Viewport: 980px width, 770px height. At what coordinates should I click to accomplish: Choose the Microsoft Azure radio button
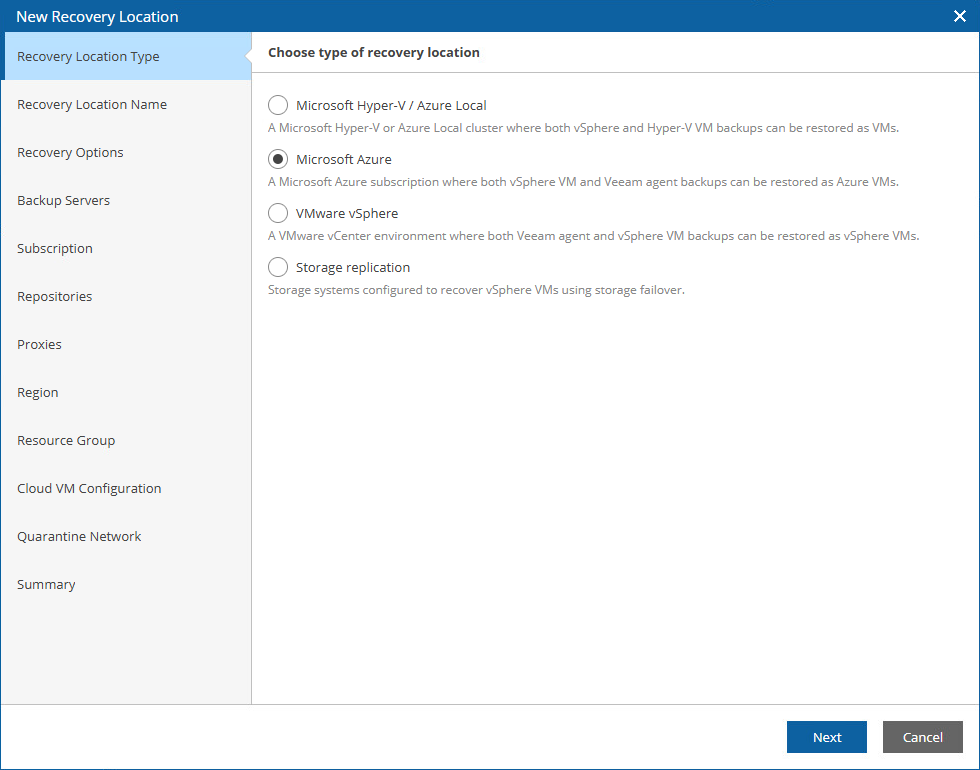click(x=278, y=159)
